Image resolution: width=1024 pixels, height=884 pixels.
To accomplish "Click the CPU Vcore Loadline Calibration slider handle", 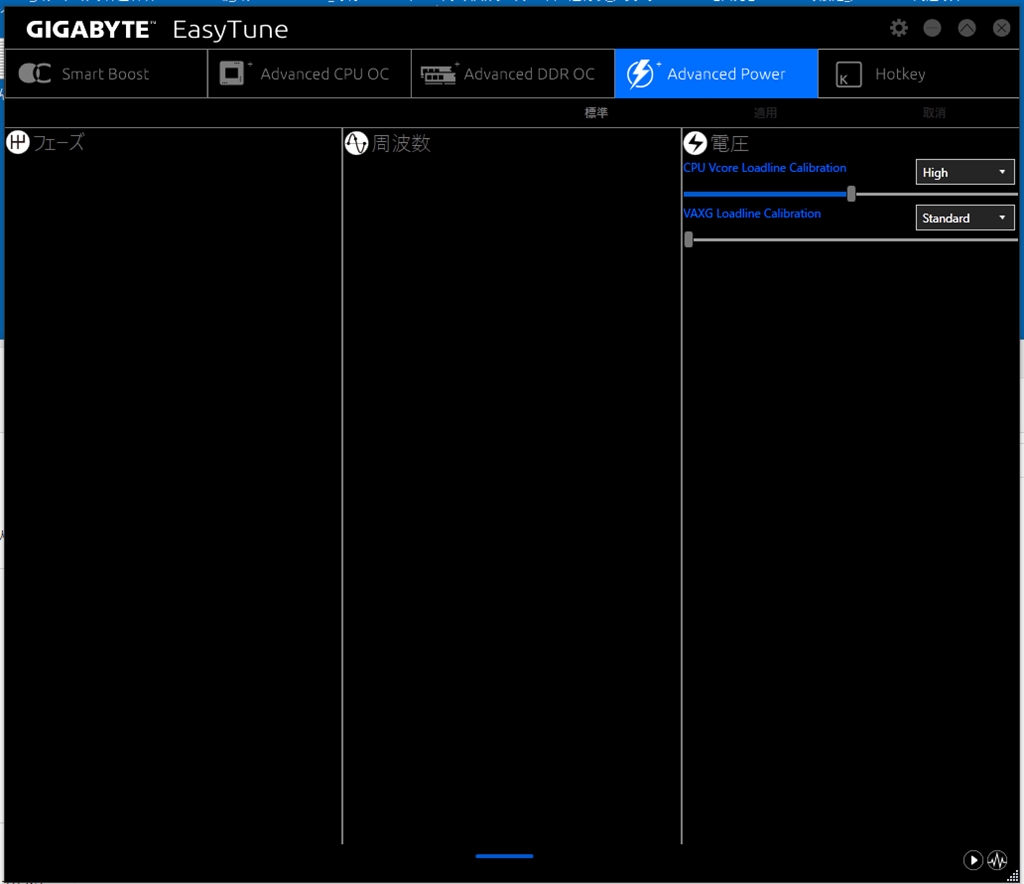I will coord(851,194).
